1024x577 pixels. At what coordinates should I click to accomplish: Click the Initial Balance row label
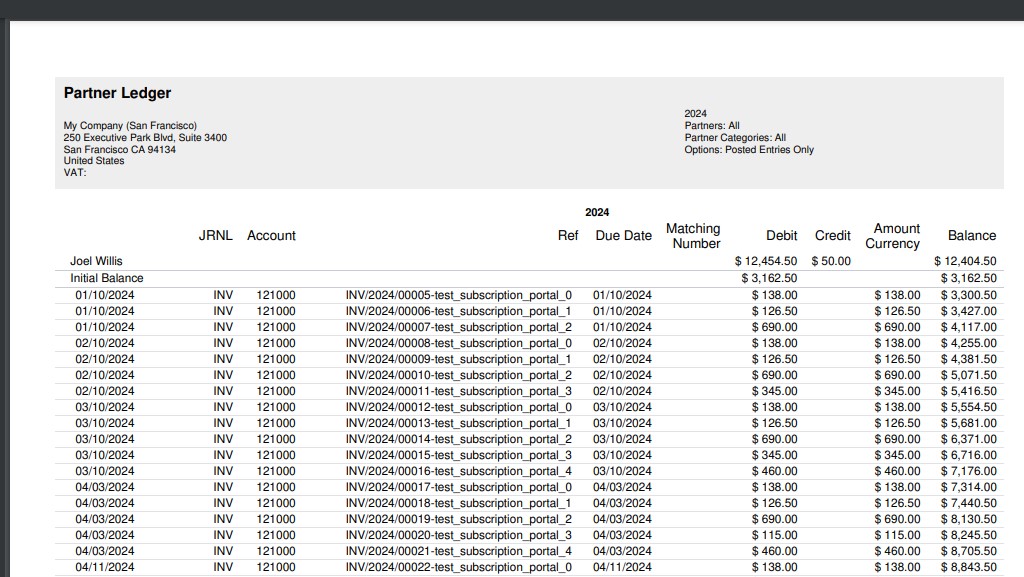pyautogui.click(x=106, y=278)
